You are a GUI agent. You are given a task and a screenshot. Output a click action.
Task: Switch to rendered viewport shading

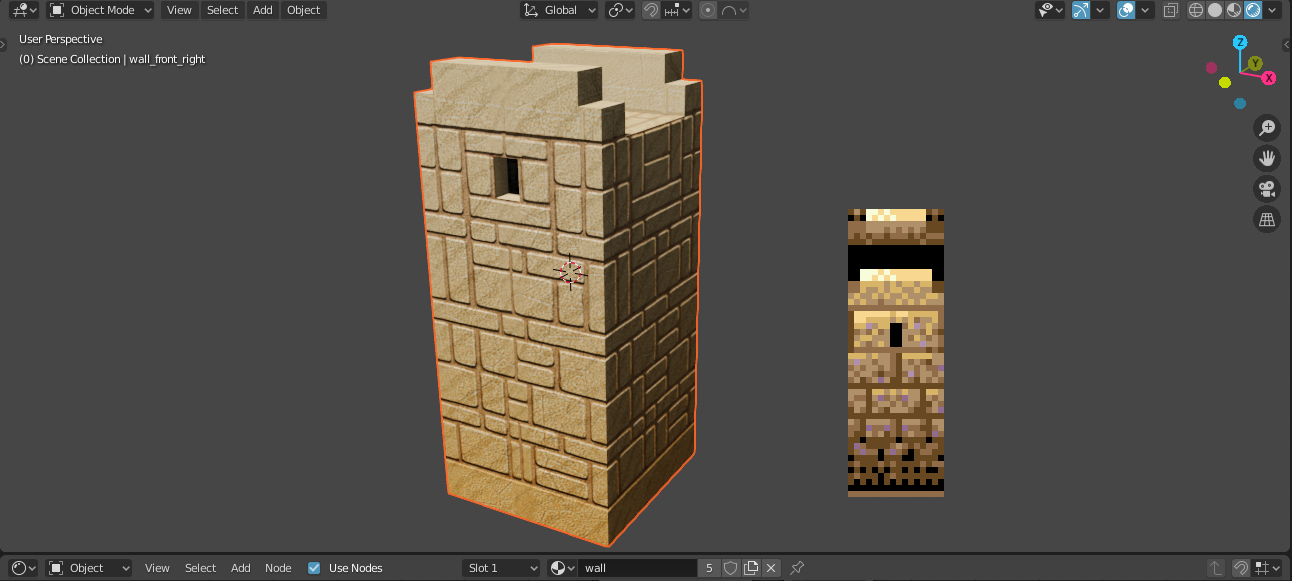[1253, 10]
